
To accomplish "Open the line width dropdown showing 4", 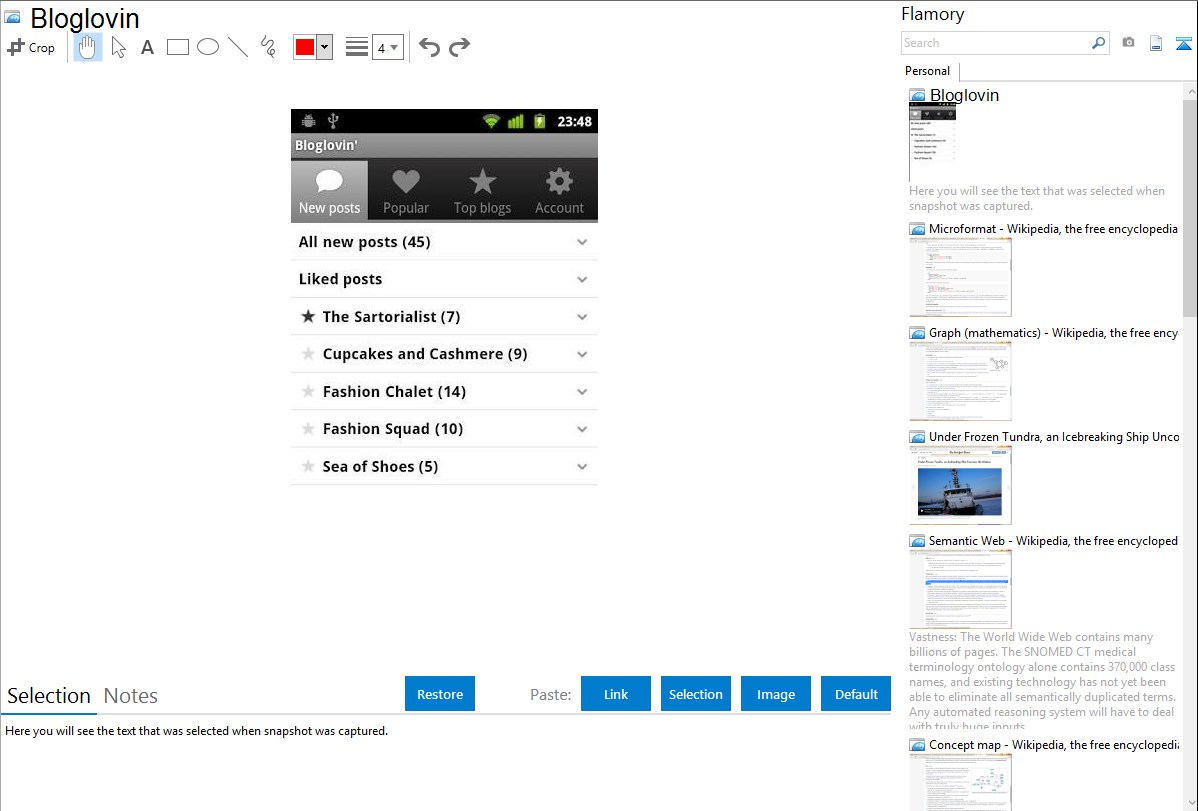I will (x=387, y=47).
